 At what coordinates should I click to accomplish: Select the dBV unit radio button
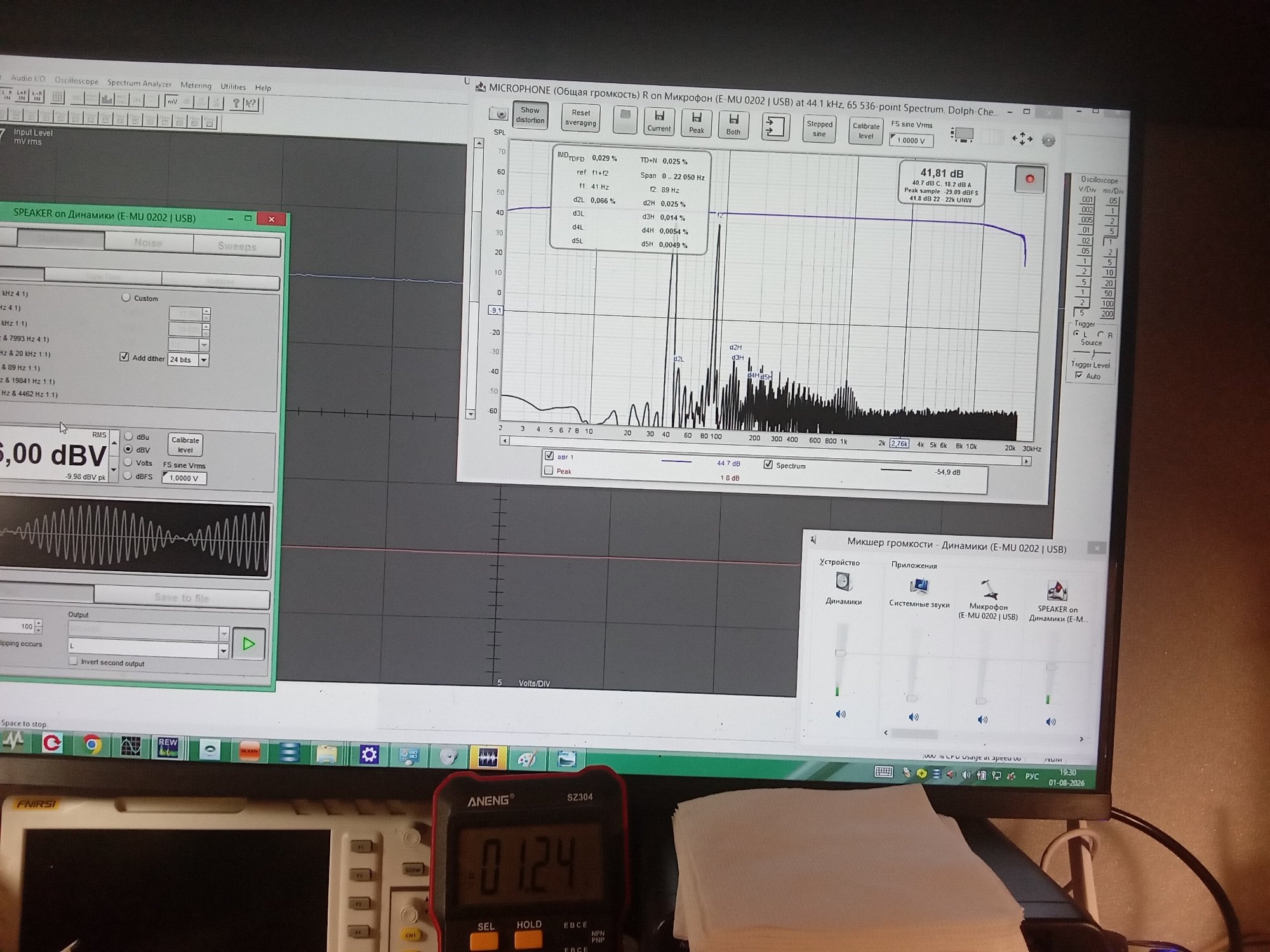[128, 449]
